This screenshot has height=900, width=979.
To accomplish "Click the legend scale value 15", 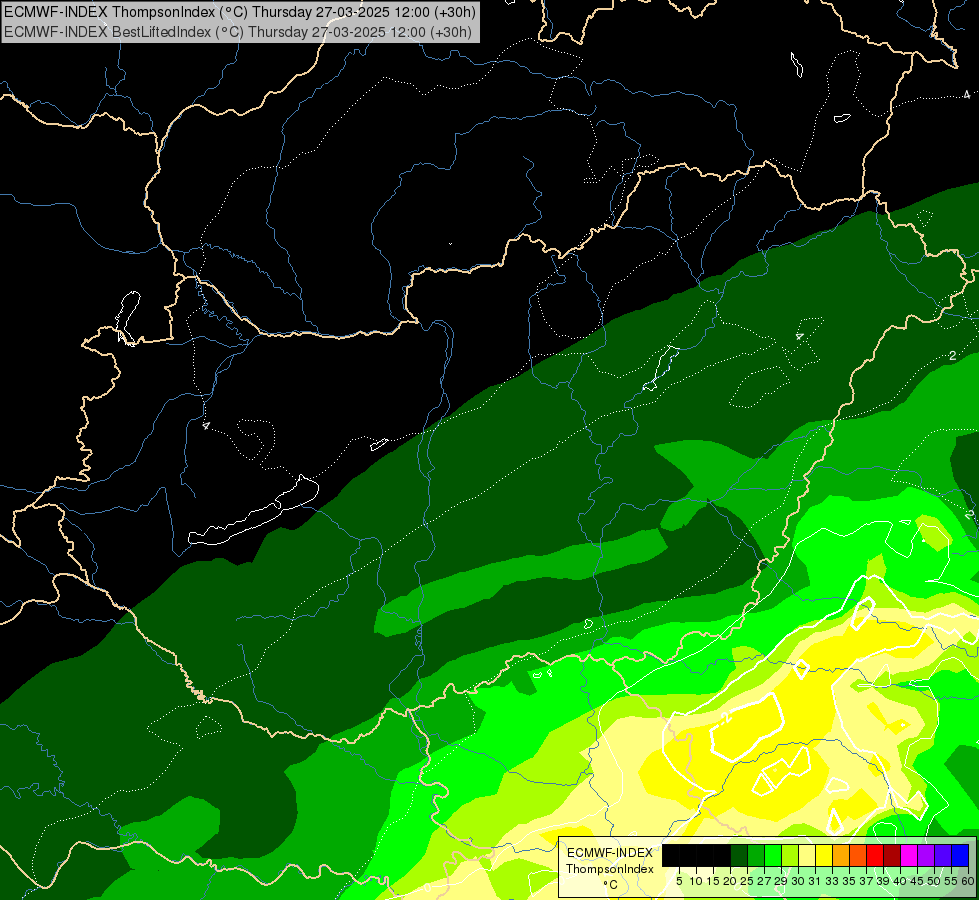I will point(713,881).
